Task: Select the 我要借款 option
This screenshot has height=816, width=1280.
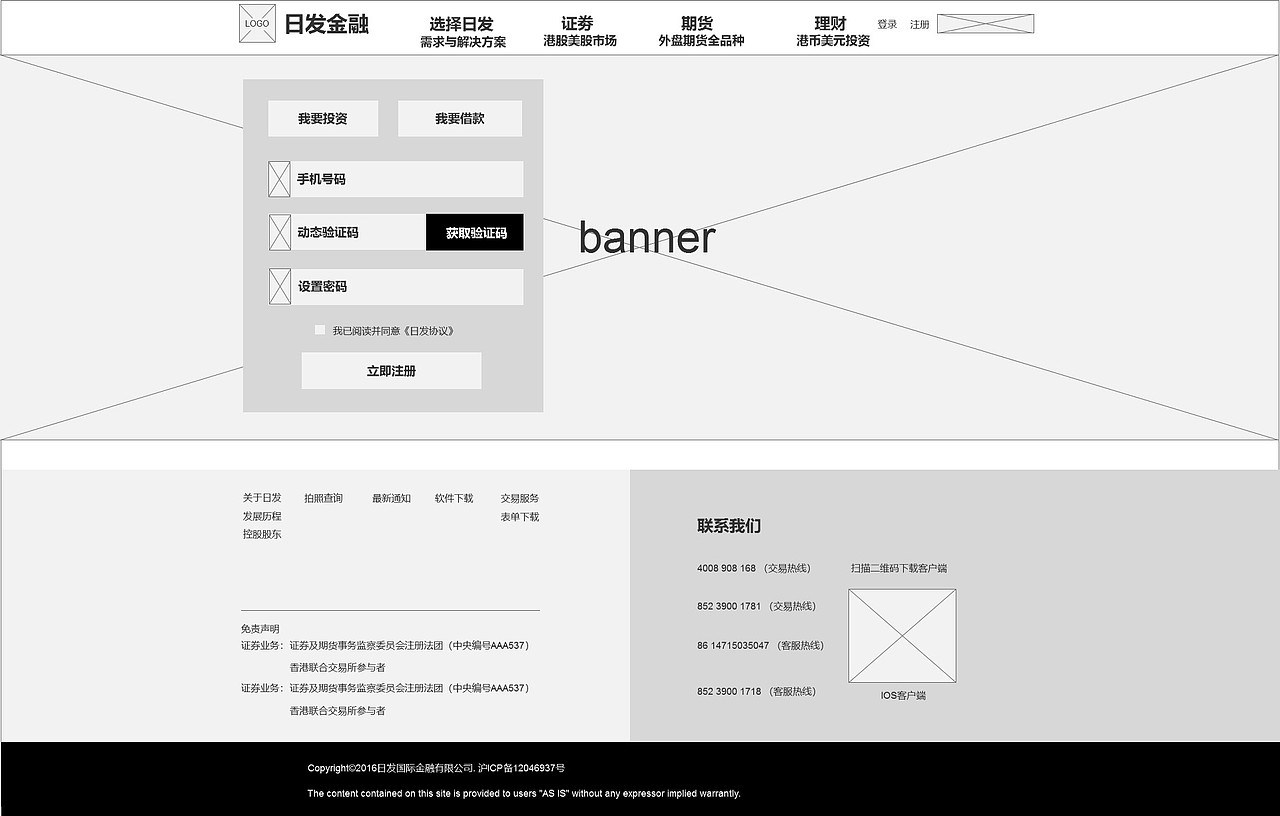Action: point(459,118)
